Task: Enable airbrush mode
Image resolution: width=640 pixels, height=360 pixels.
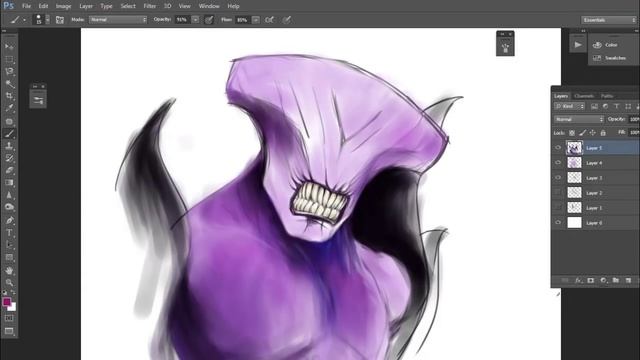Action: point(270,20)
